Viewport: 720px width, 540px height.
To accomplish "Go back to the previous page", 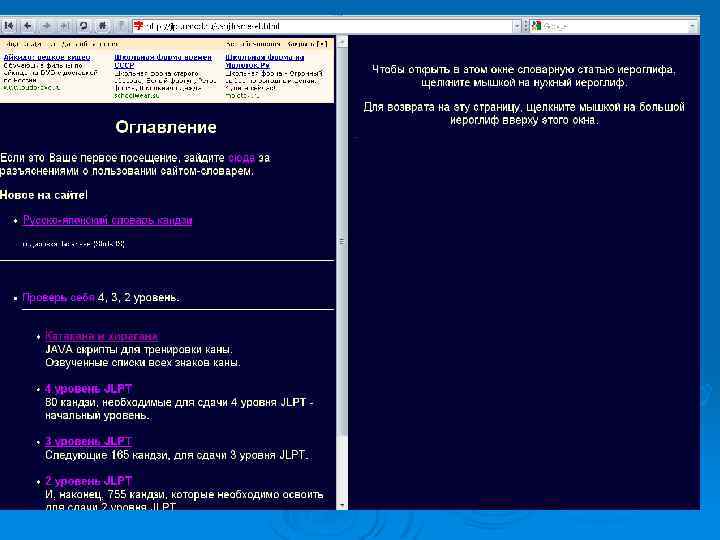I will pyautogui.click(x=28, y=26).
